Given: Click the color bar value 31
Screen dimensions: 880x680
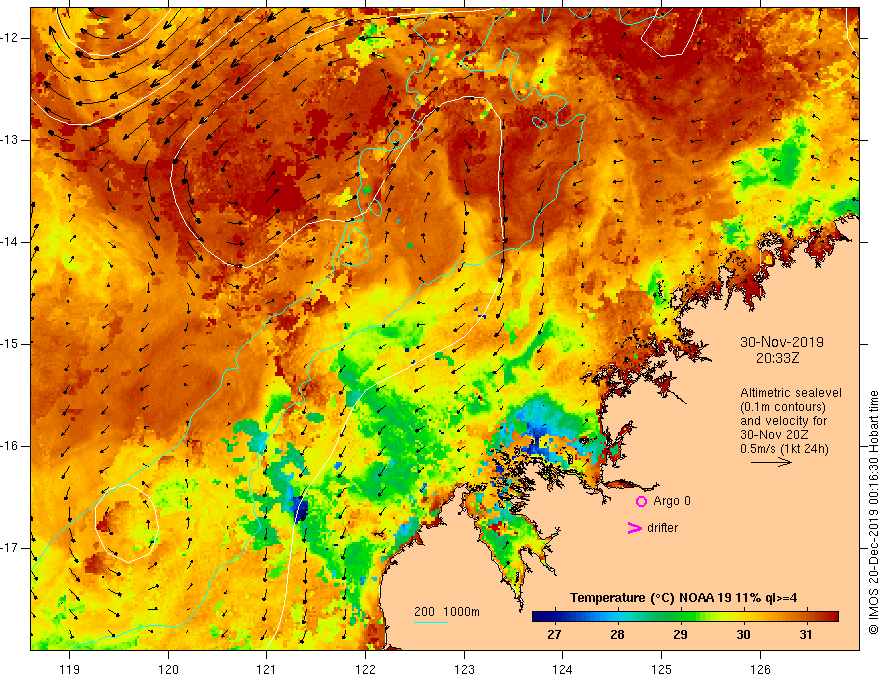Looking at the screenshot, I should (x=806, y=635).
